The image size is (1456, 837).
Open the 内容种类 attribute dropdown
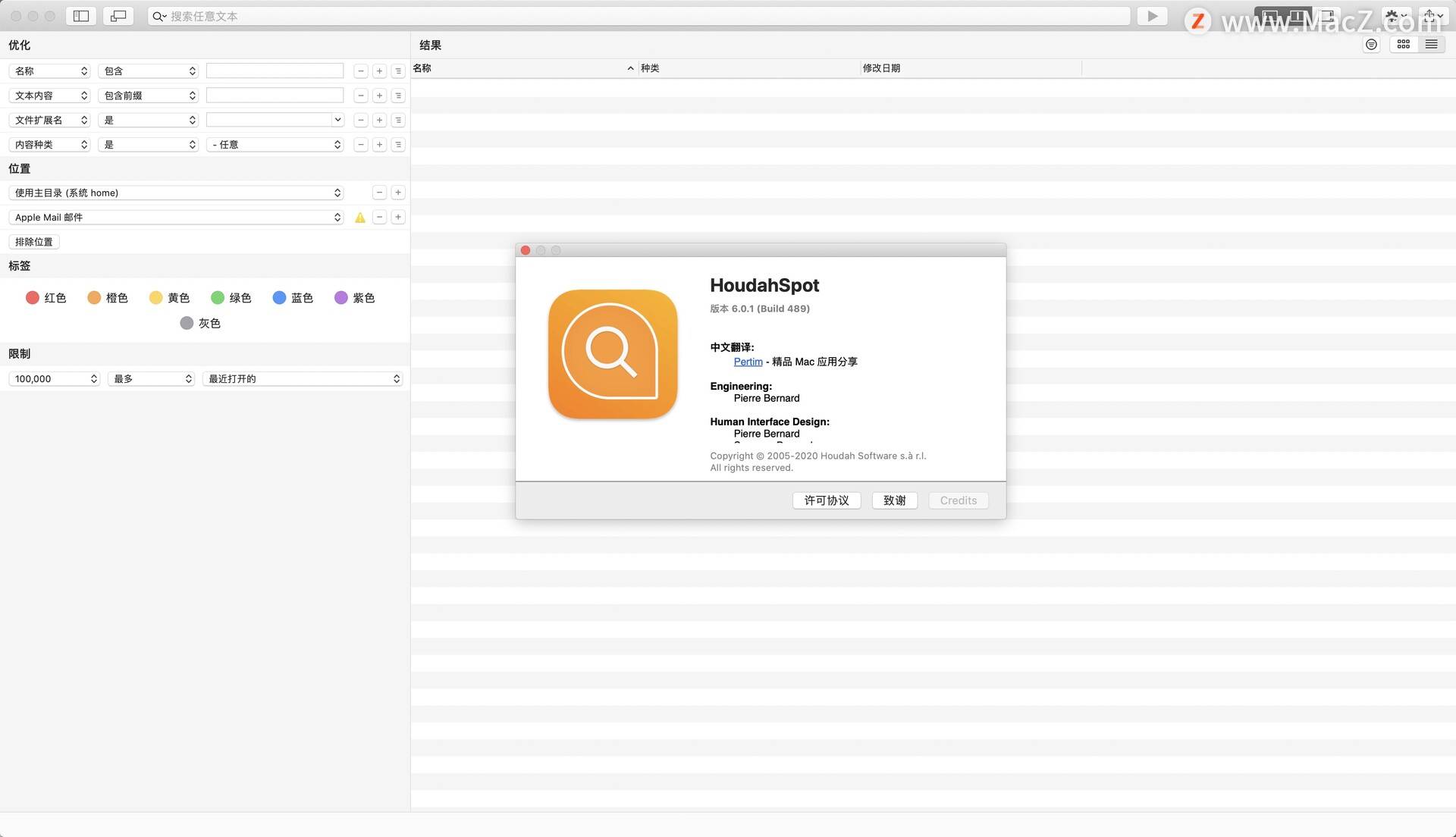pyautogui.click(x=50, y=144)
